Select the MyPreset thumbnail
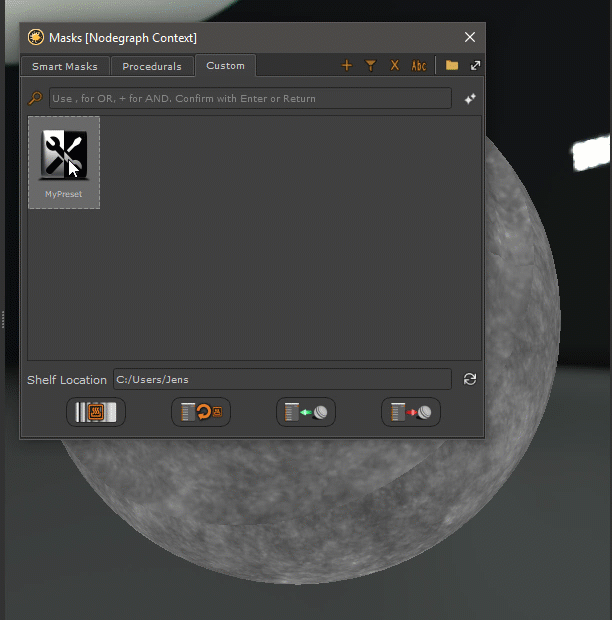Image resolution: width=612 pixels, height=620 pixels. 64,162
